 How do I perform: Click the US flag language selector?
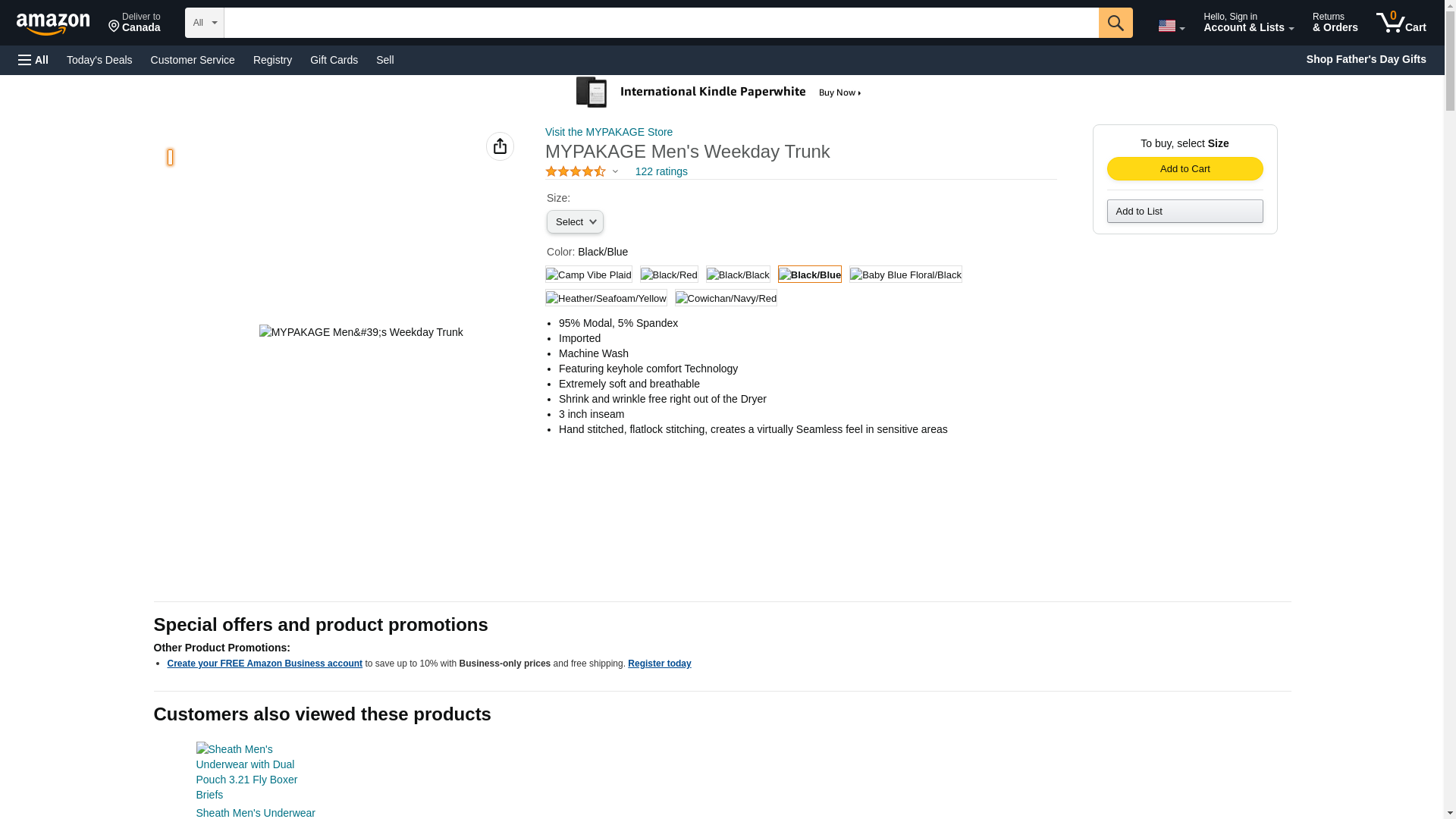(1170, 26)
